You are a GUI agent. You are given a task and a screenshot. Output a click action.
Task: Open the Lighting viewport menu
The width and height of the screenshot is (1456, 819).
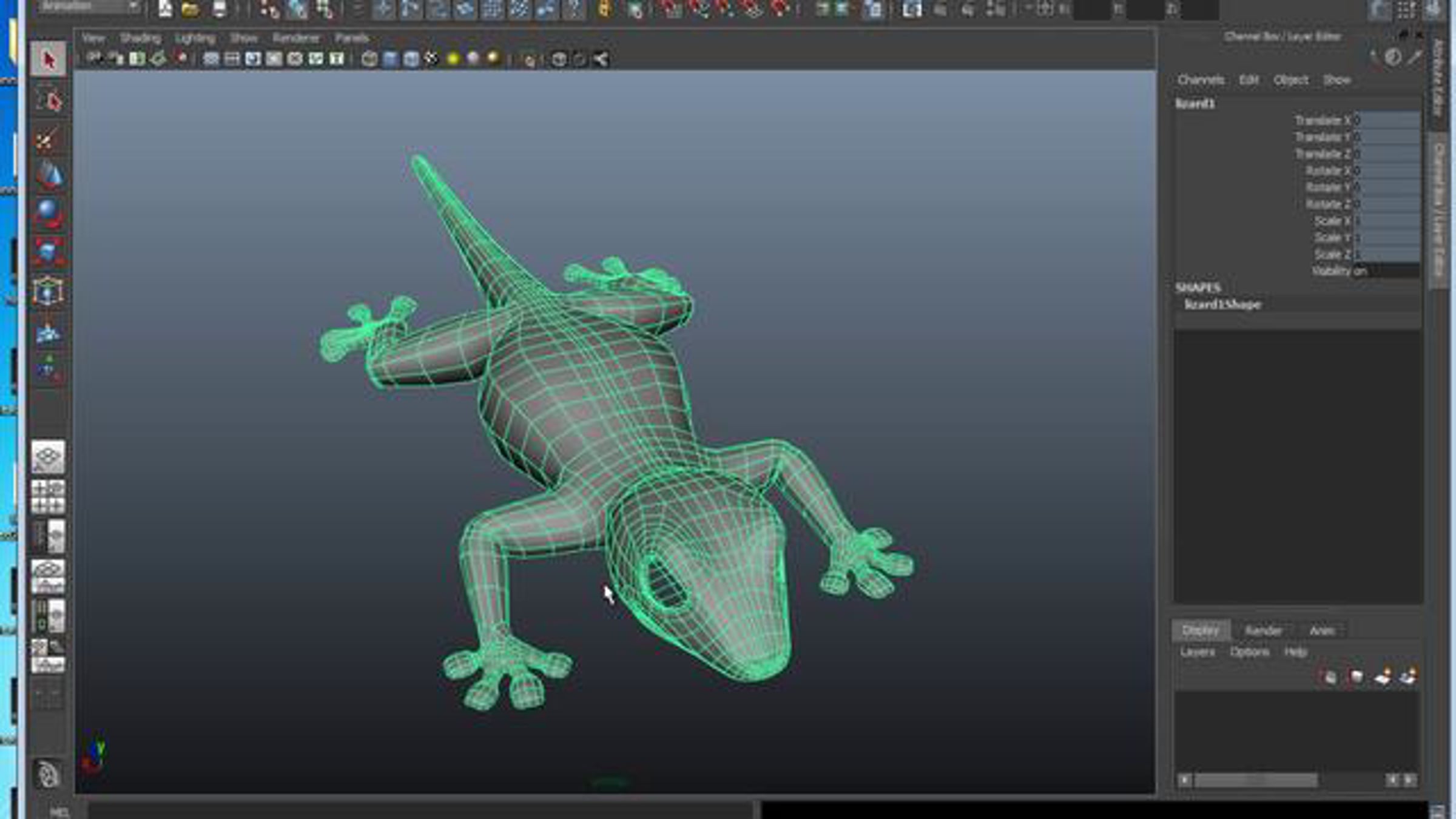195,38
